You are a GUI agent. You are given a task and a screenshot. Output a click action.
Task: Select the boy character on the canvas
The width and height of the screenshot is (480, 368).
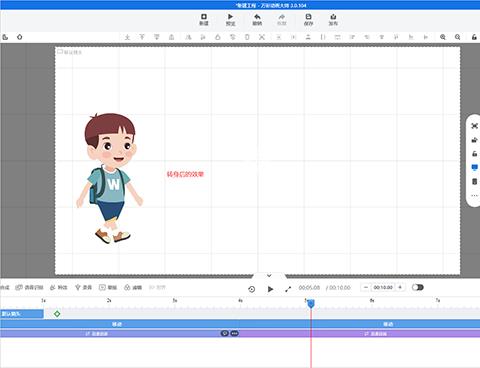click(110, 178)
